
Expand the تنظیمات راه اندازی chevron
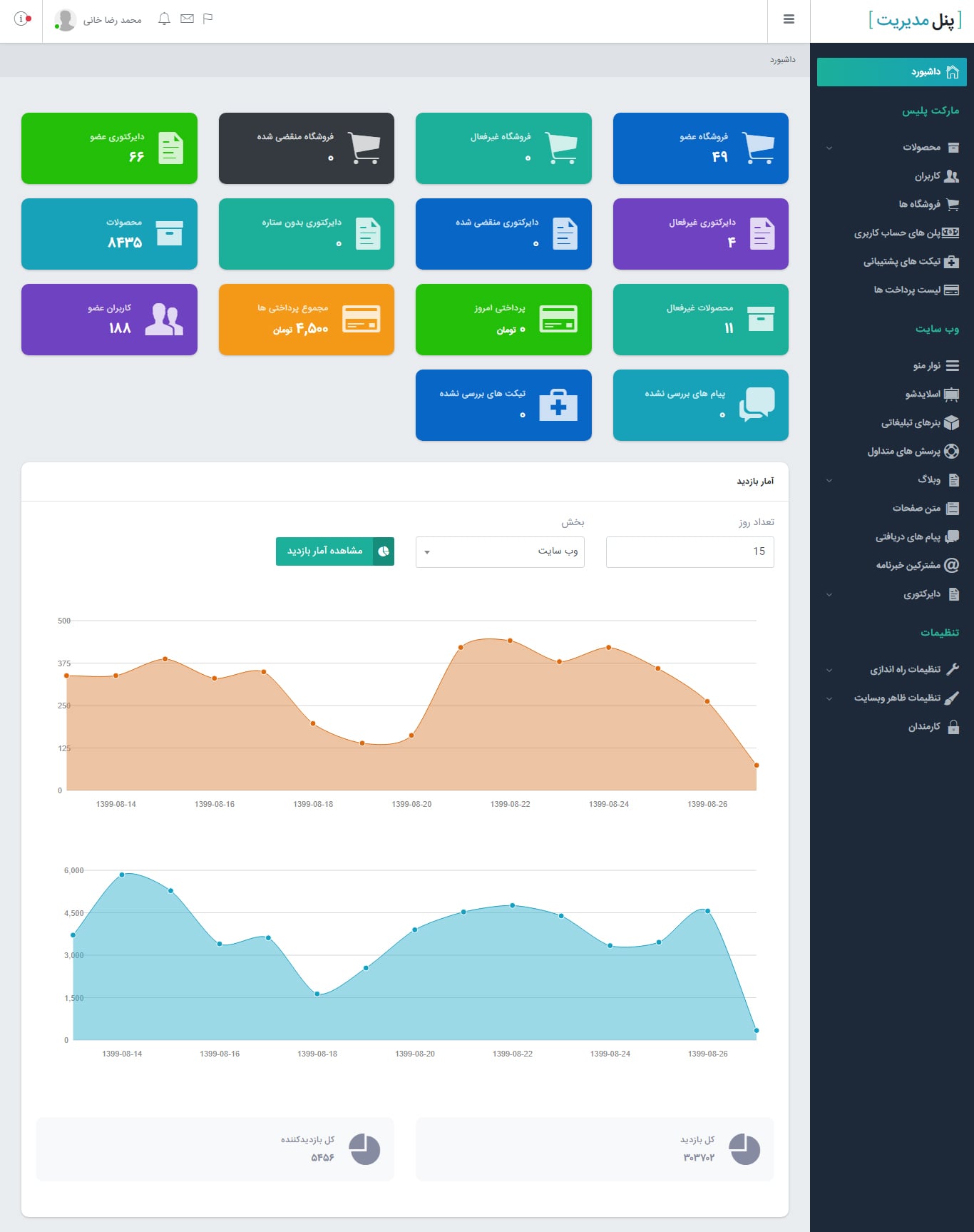click(x=829, y=671)
